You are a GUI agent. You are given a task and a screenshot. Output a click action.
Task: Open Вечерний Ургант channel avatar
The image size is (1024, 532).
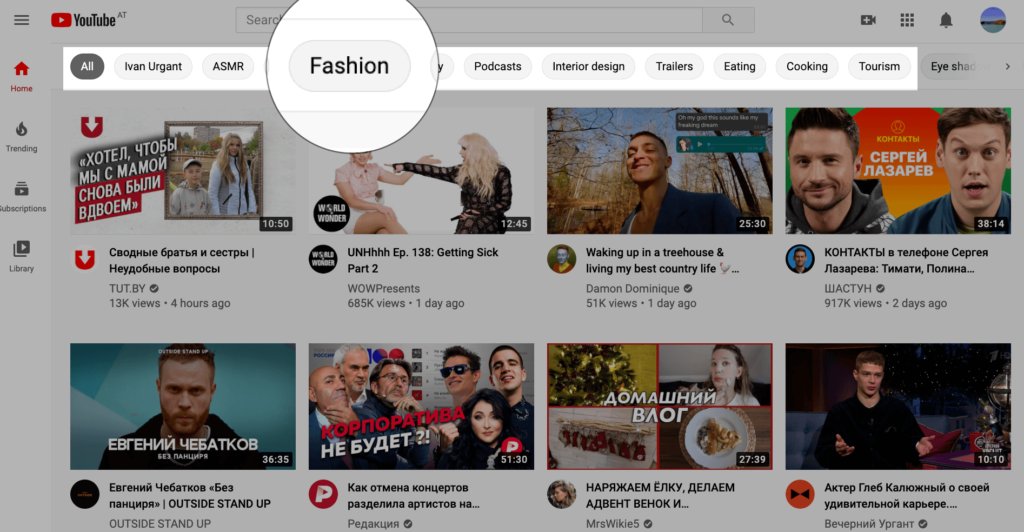pyautogui.click(x=800, y=495)
